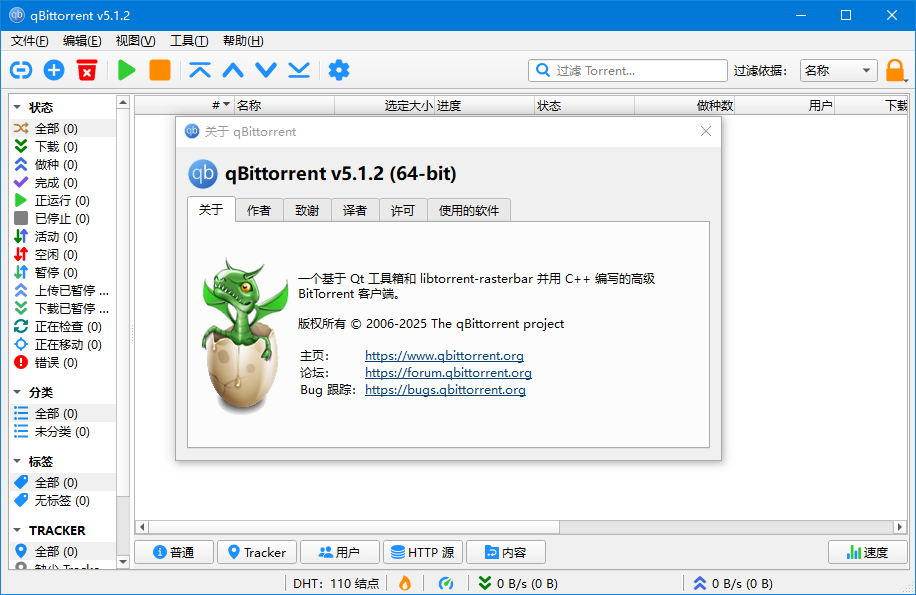Filter by 活动 (0) status
The width and height of the screenshot is (916, 595).
click(x=63, y=236)
